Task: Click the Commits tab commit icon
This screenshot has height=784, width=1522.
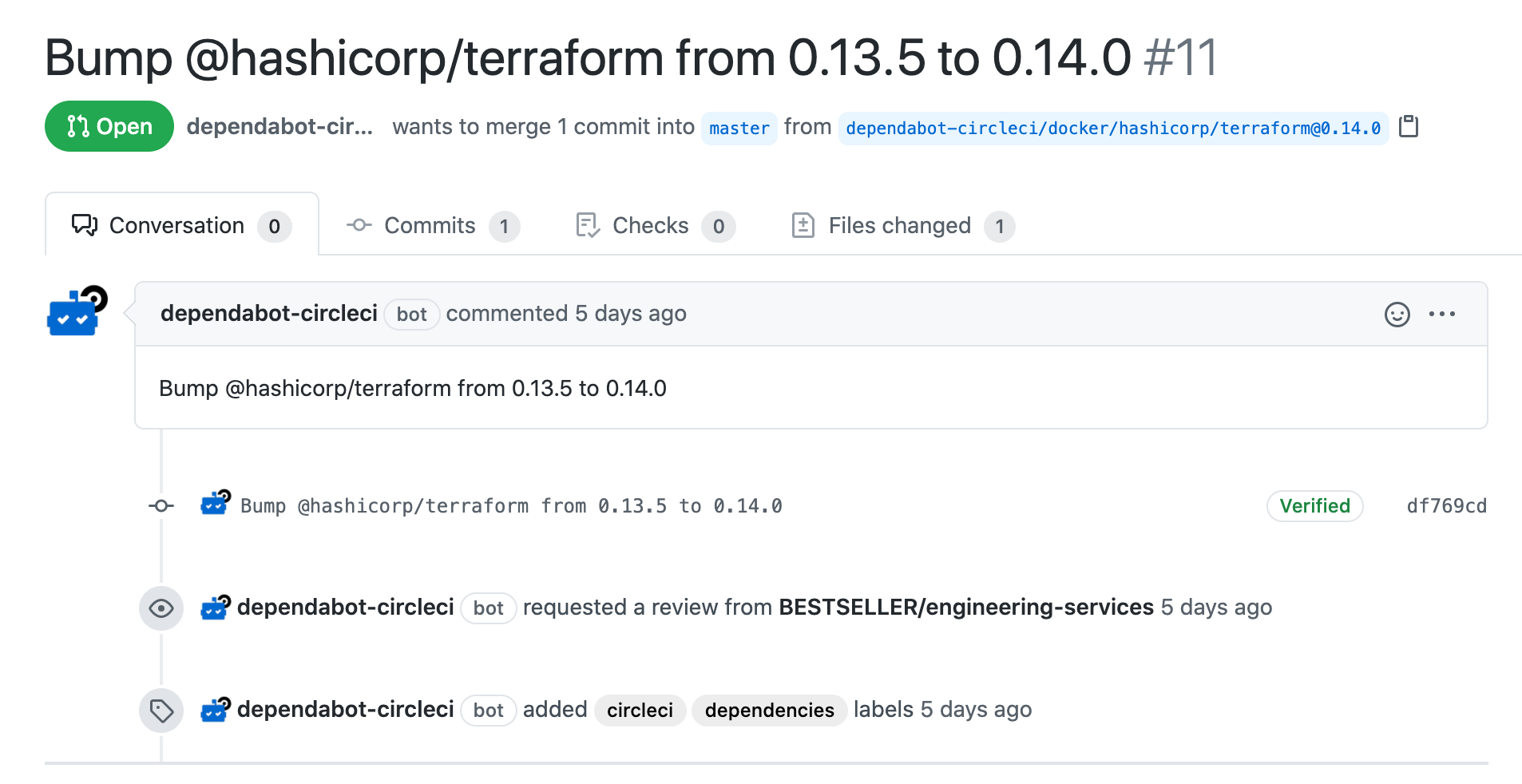Action: (x=359, y=225)
